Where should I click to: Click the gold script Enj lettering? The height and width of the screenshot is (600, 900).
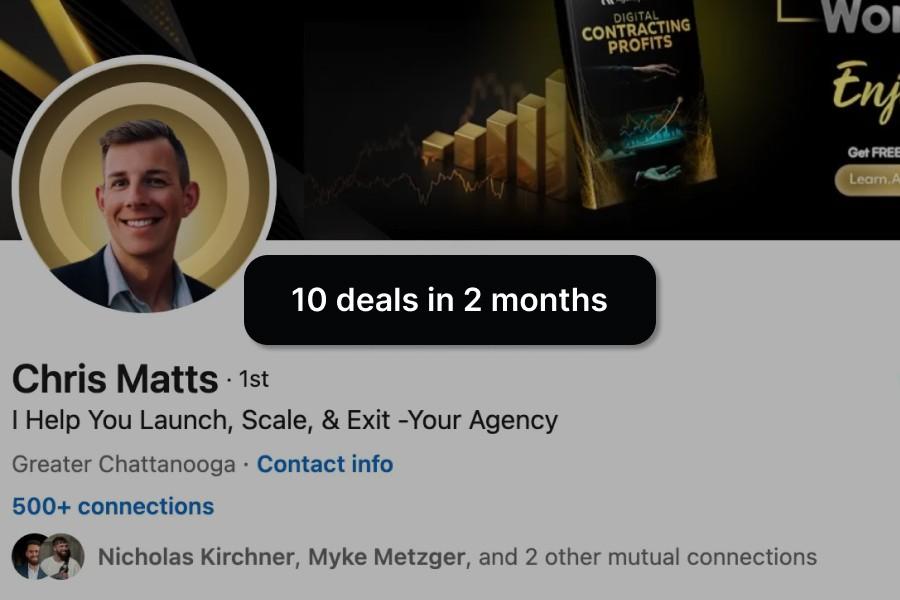click(866, 90)
